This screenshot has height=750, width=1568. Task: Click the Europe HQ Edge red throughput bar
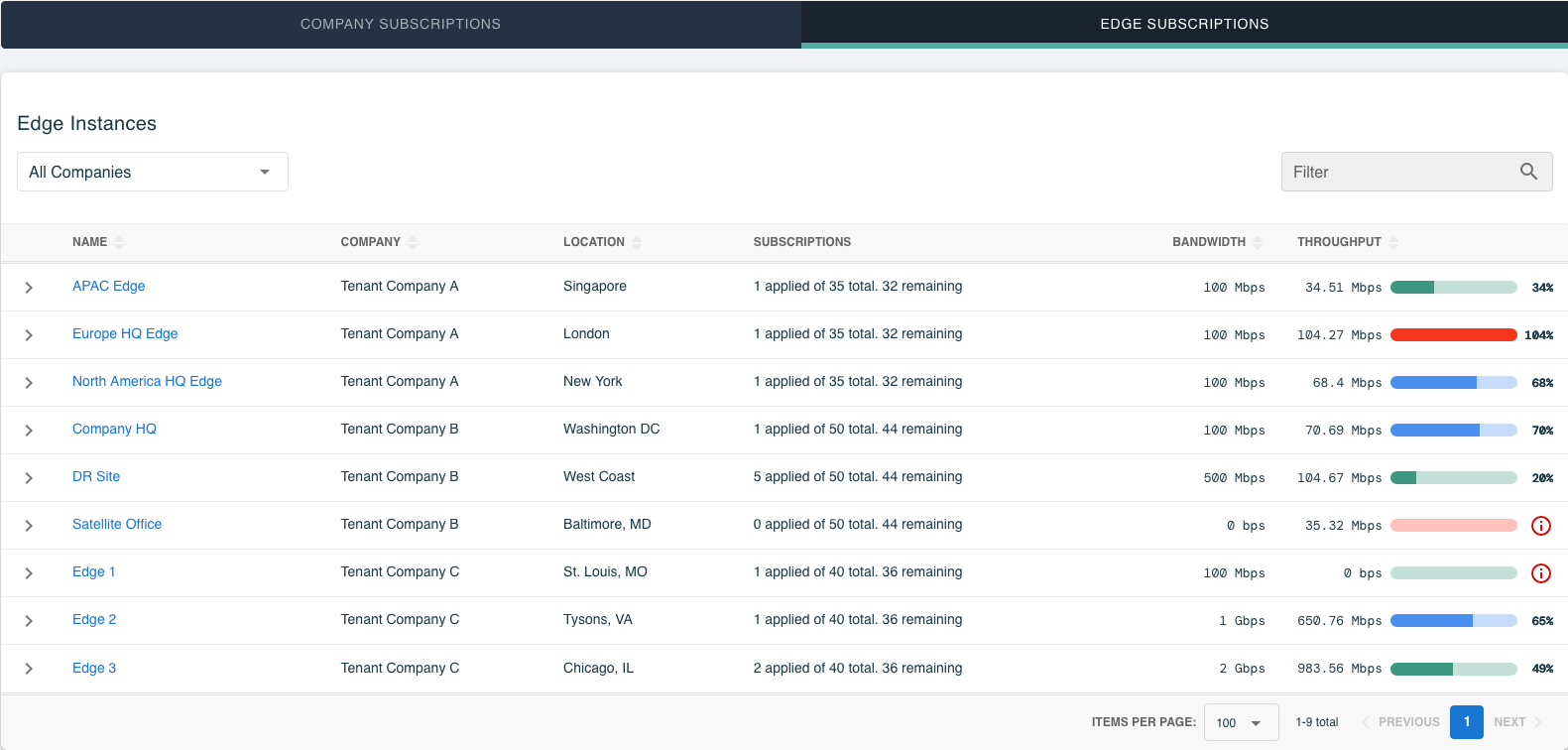pos(1454,335)
